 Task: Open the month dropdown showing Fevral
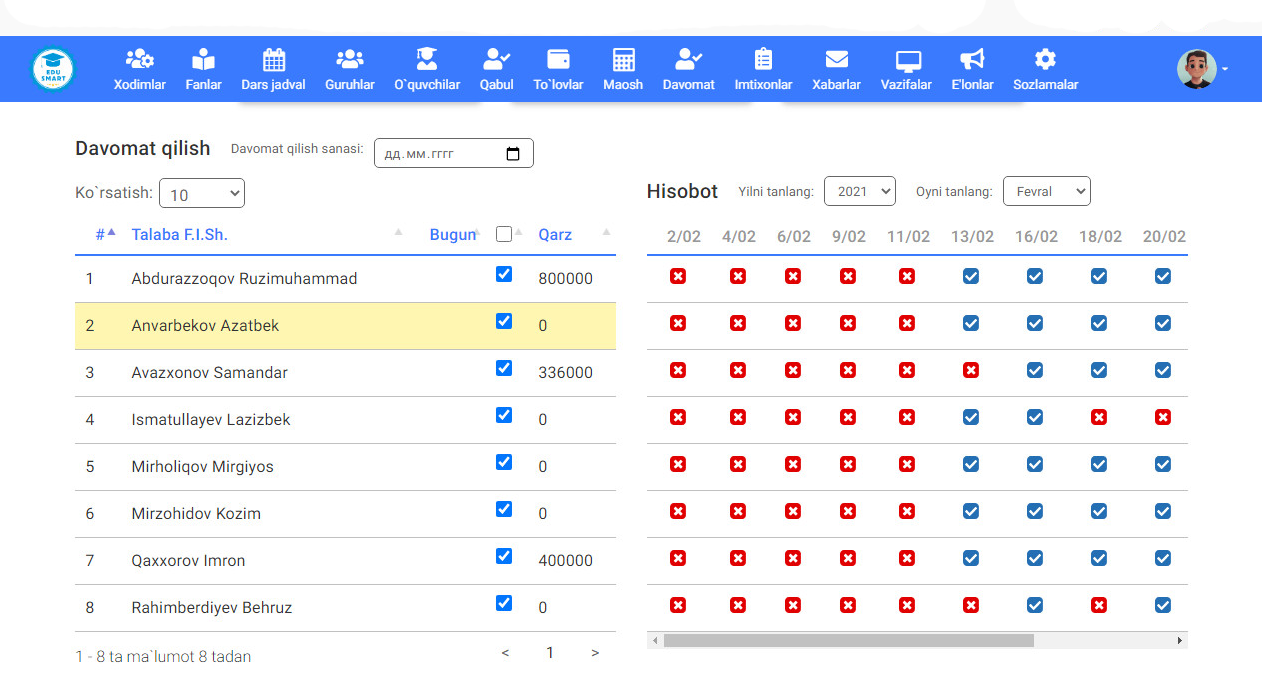pyautogui.click(x=1046, y=191)
